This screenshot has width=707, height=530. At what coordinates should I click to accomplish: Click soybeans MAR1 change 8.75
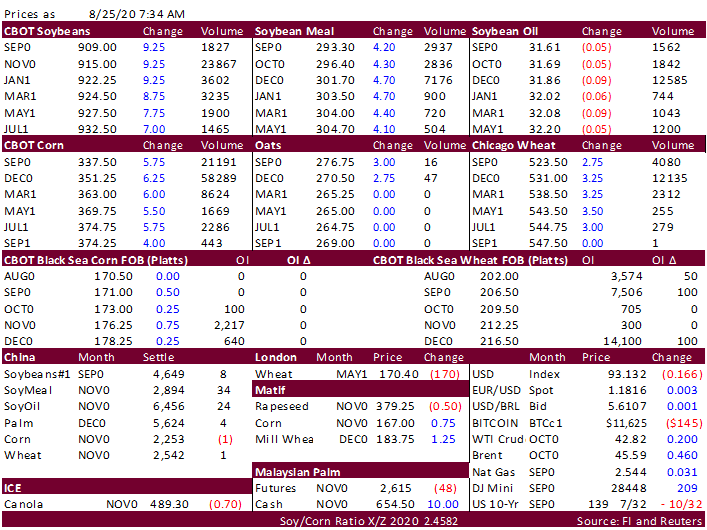tap(154, 97)
